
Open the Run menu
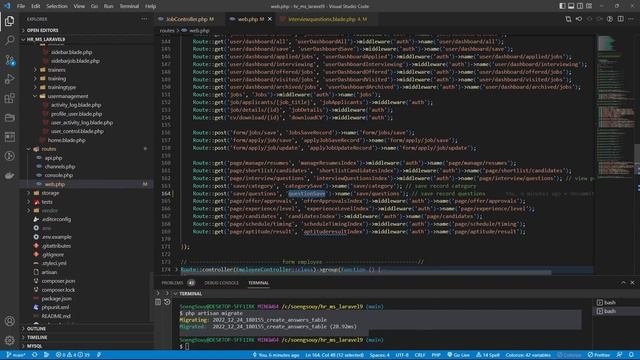point(109,6)
